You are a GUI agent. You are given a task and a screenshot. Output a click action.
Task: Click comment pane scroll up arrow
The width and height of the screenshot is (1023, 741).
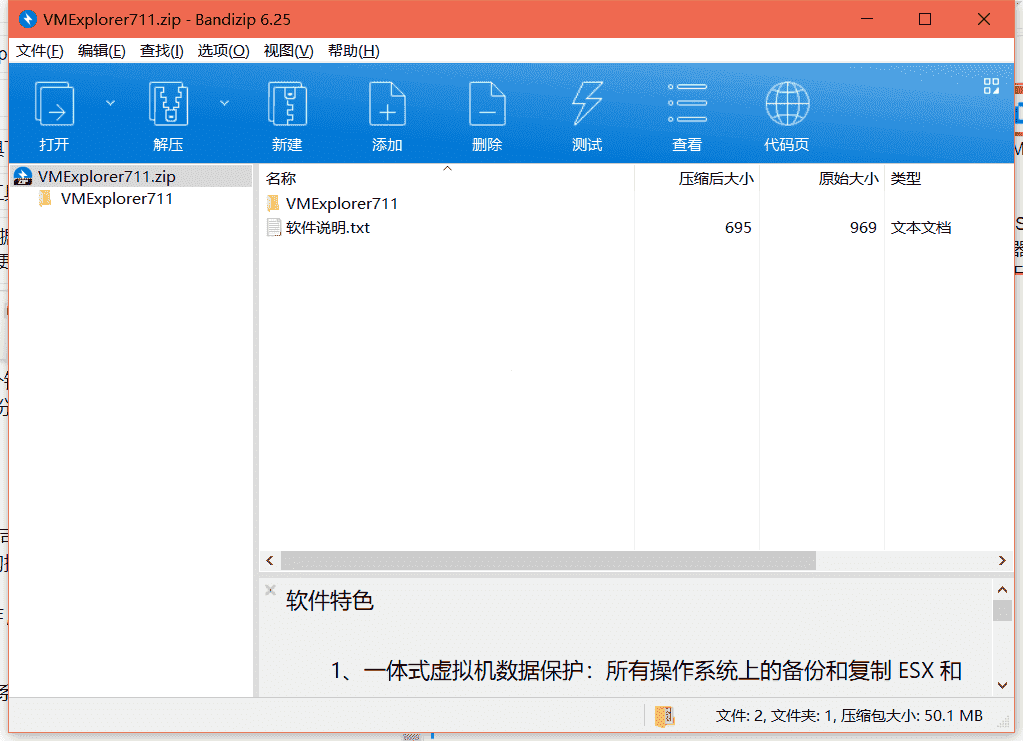pyautogui.click(x=1002, y=589)
